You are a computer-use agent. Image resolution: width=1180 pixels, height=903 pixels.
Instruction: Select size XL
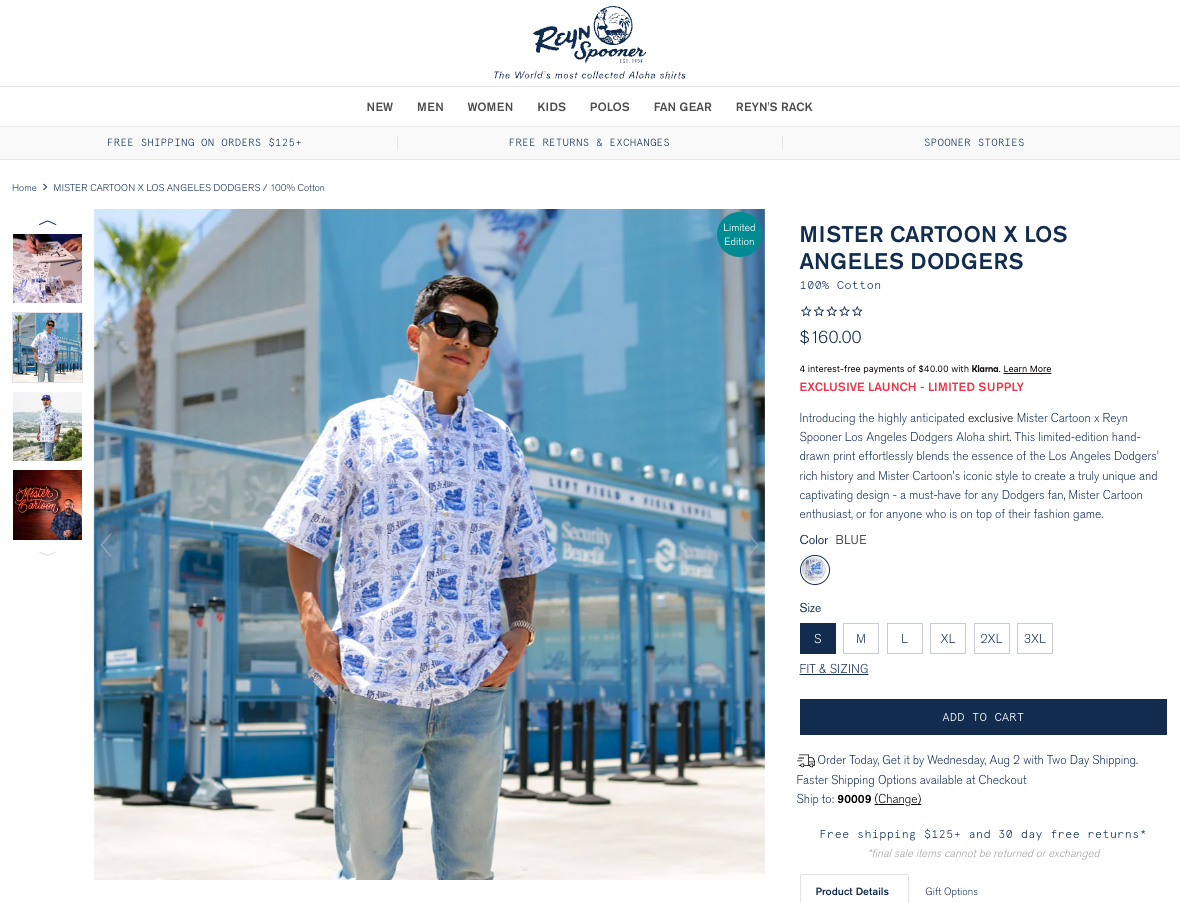947,638
